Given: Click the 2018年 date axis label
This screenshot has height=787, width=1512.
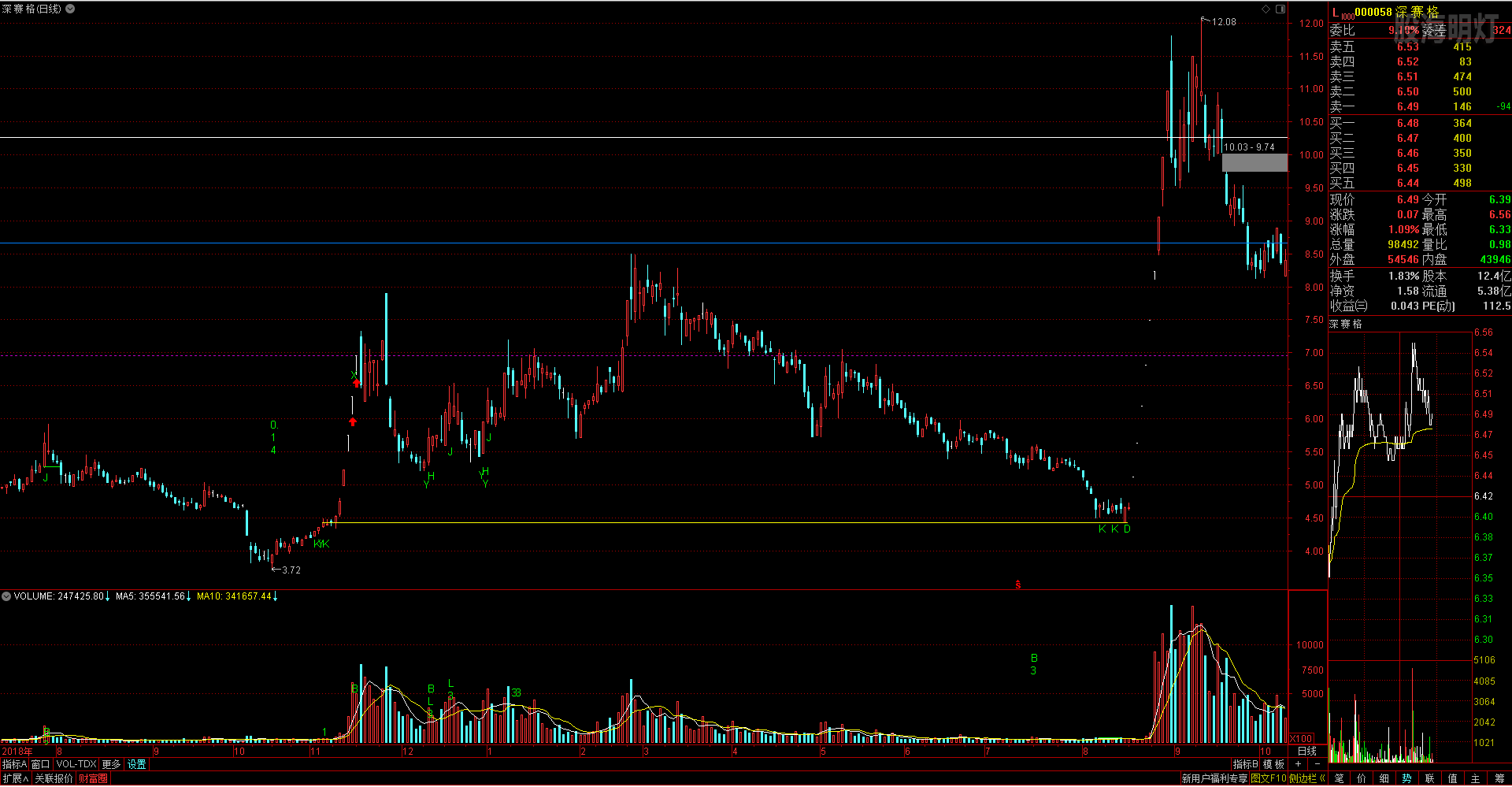Looking at the screenshot, I should pyautogui.click(x=17, y=752).
